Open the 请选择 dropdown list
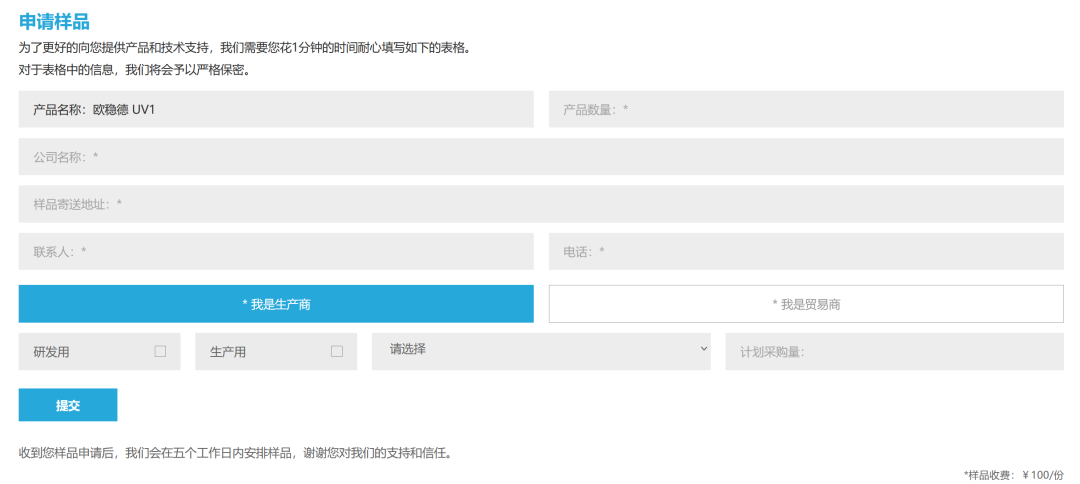 point(540,350)
